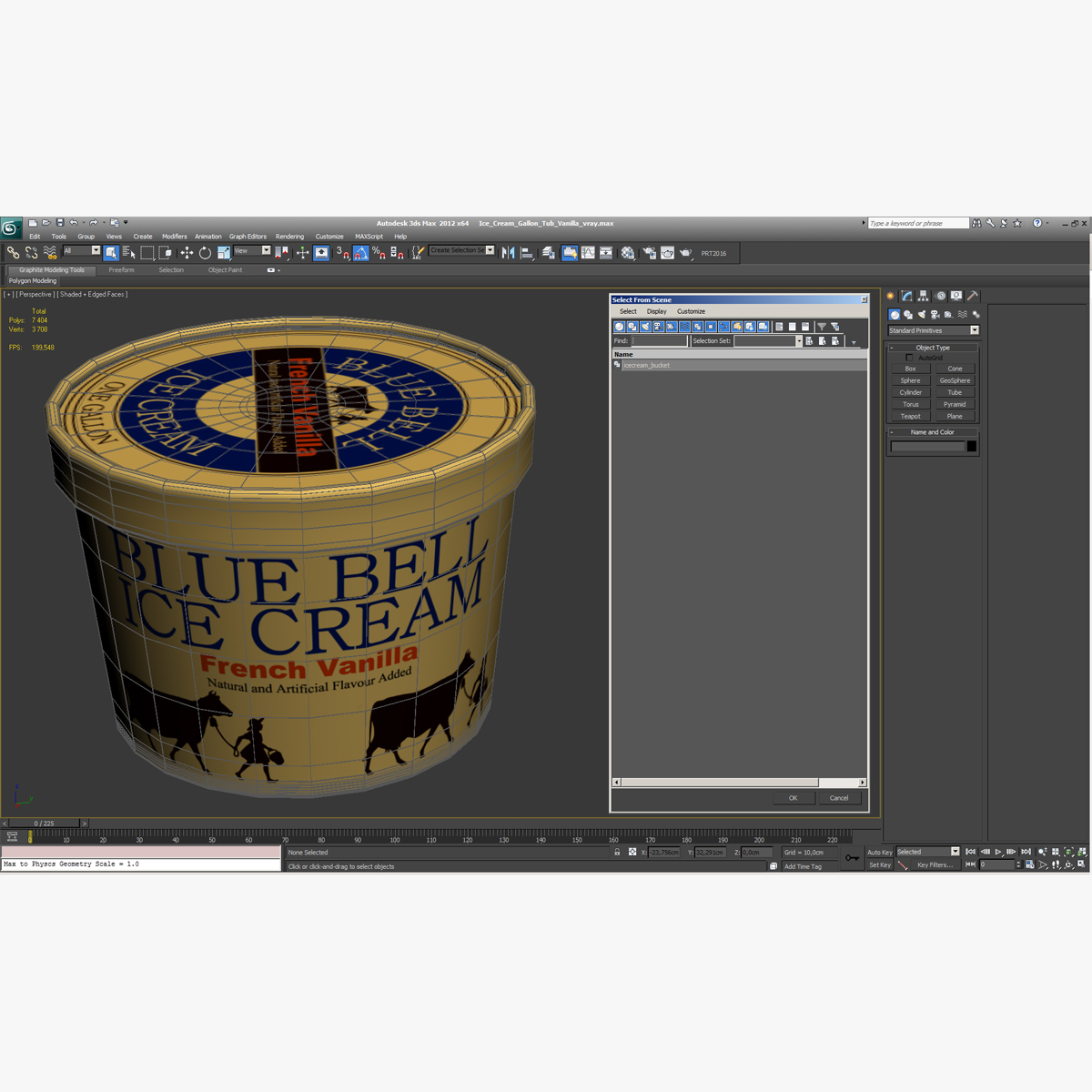Open the Hierarchy command panel tab
The height and width of the screenshot is (1092, 1092).
pyautogui.click(x=924, y=296)
